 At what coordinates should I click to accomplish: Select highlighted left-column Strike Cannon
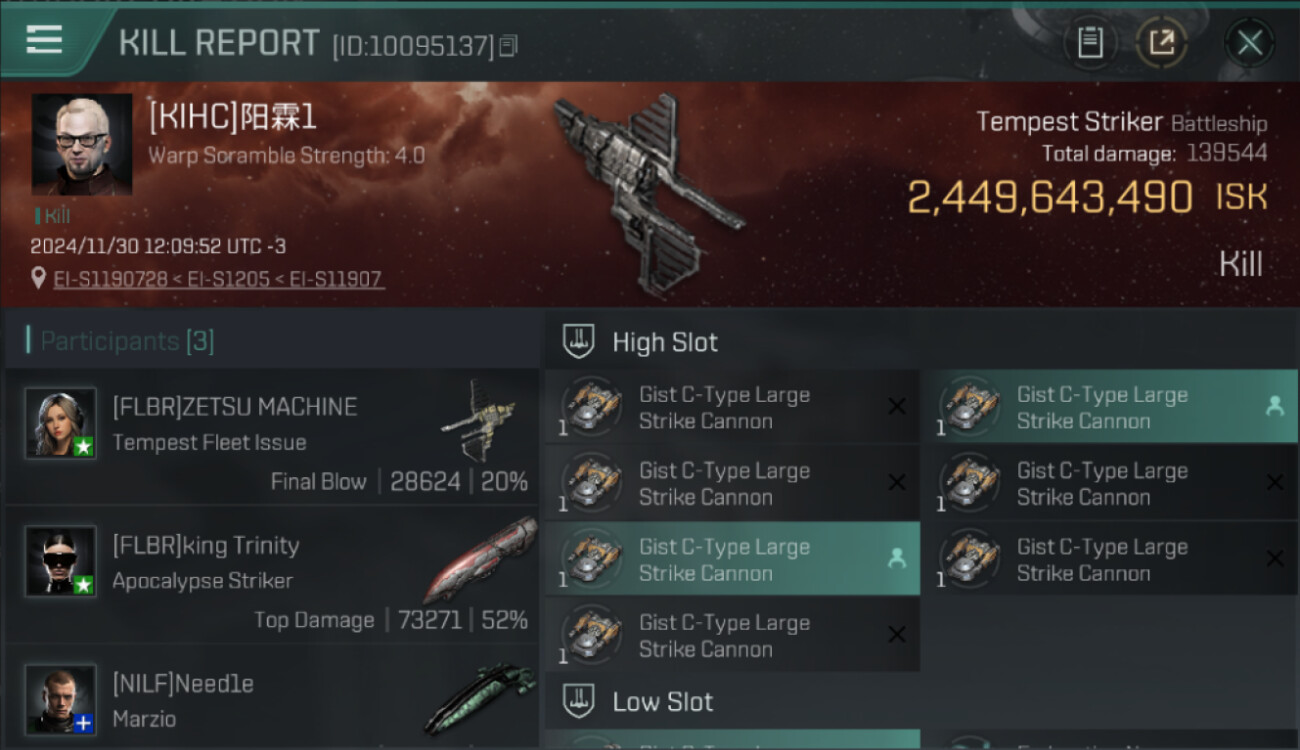(733, 559)
